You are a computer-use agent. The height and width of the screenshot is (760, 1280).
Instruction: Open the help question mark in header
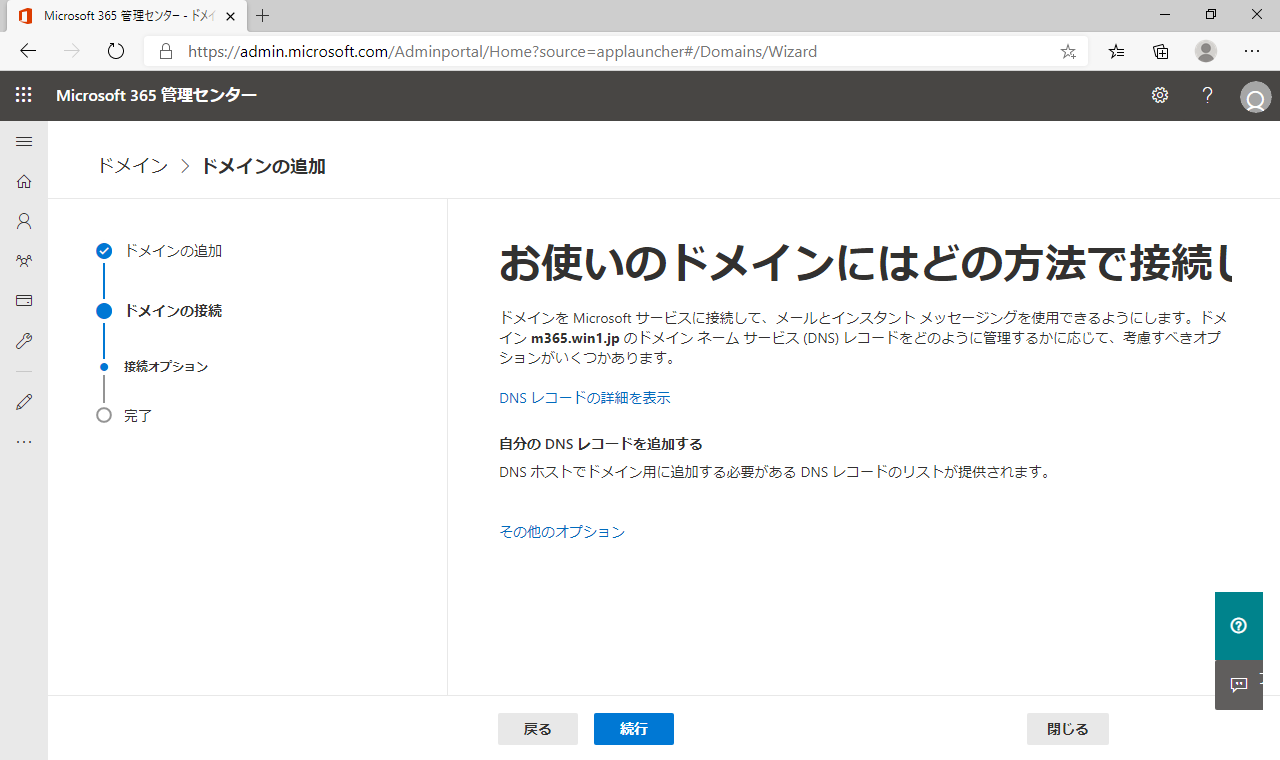[1208, 95]
